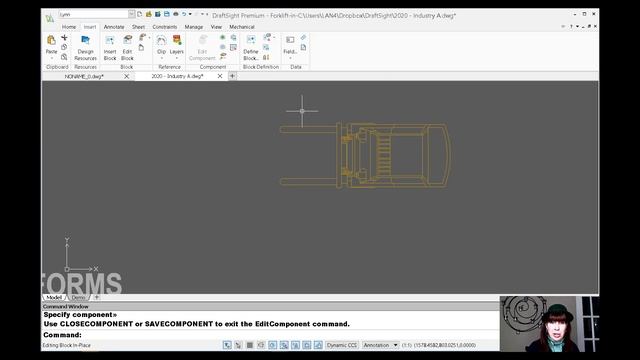Open the Design Resources panel

click(x=85, y=47)
